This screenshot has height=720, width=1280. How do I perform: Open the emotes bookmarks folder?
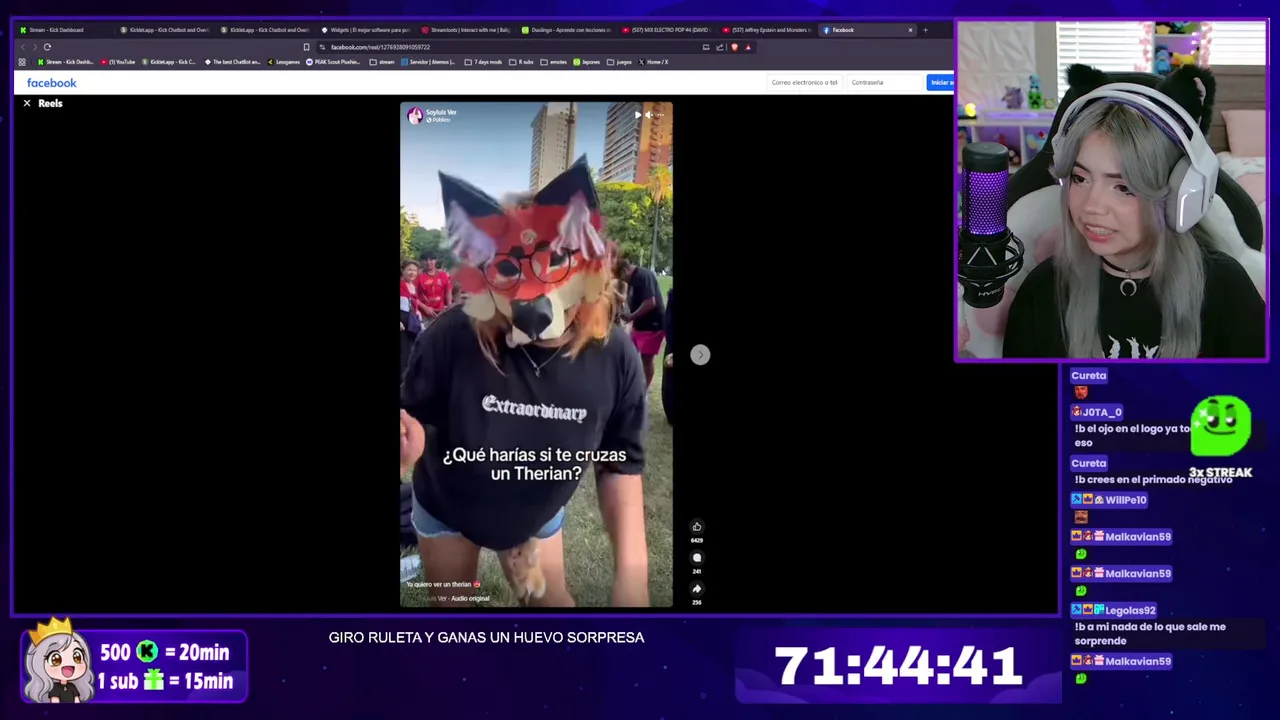click(x=555, y=62)
